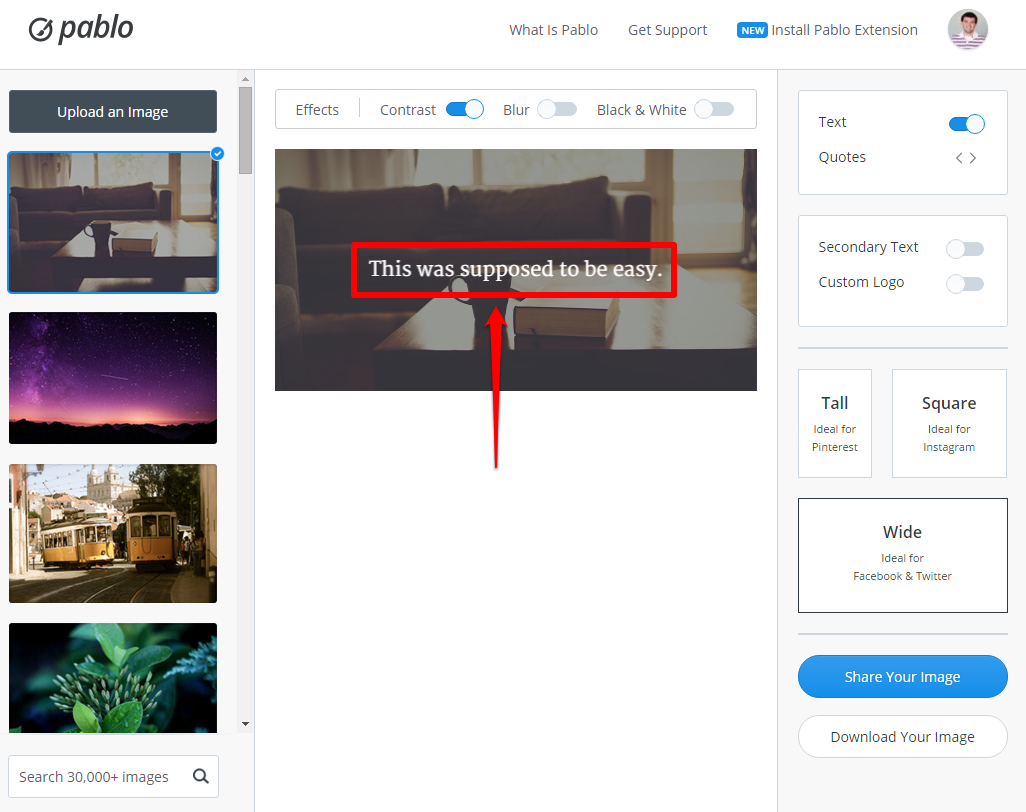The image size is (1026, 812).
Task: Turn off the Text toggle
Action: pyautogui.click(x=966, y=124)
